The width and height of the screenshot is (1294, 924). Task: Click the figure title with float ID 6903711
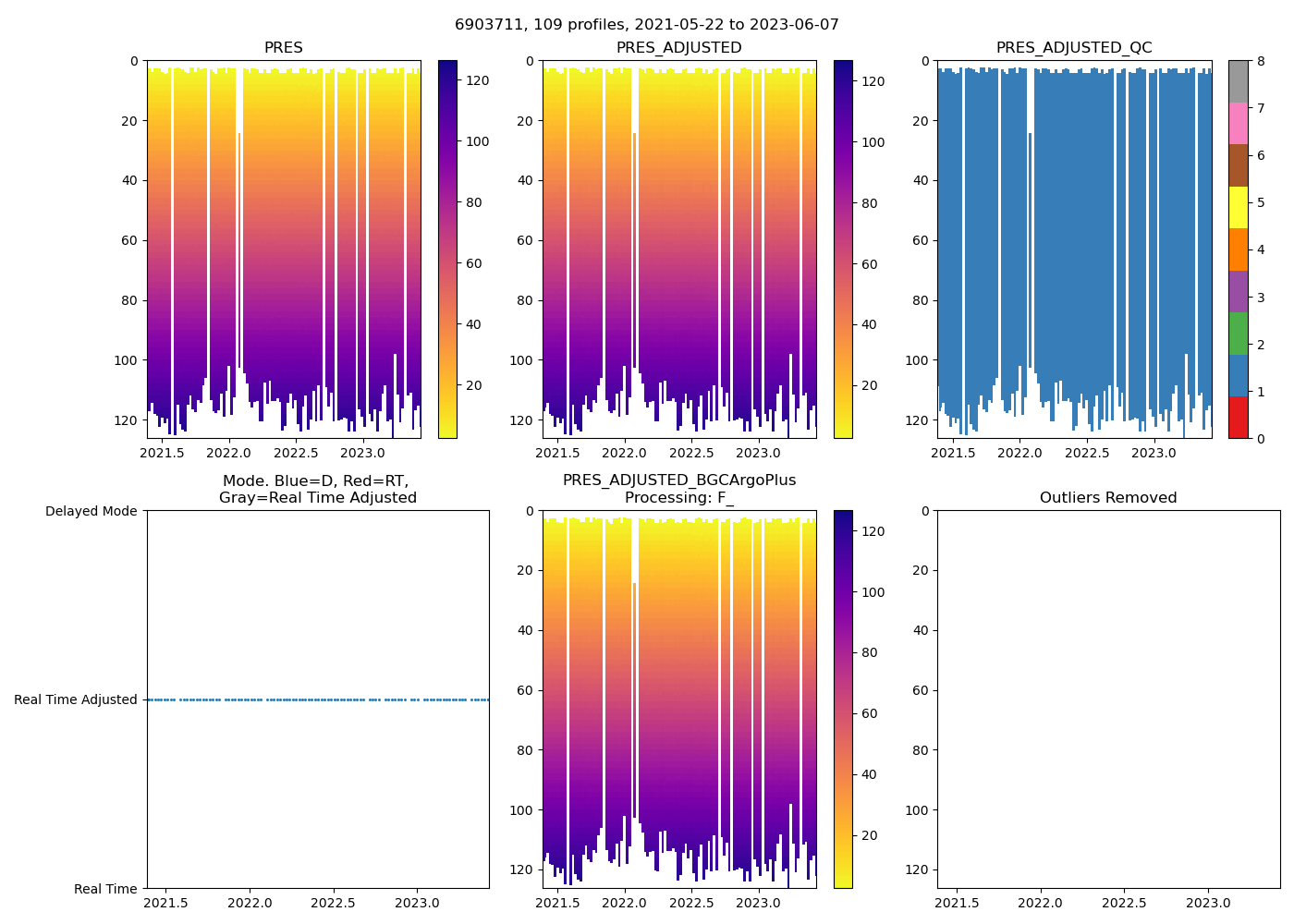646,25
